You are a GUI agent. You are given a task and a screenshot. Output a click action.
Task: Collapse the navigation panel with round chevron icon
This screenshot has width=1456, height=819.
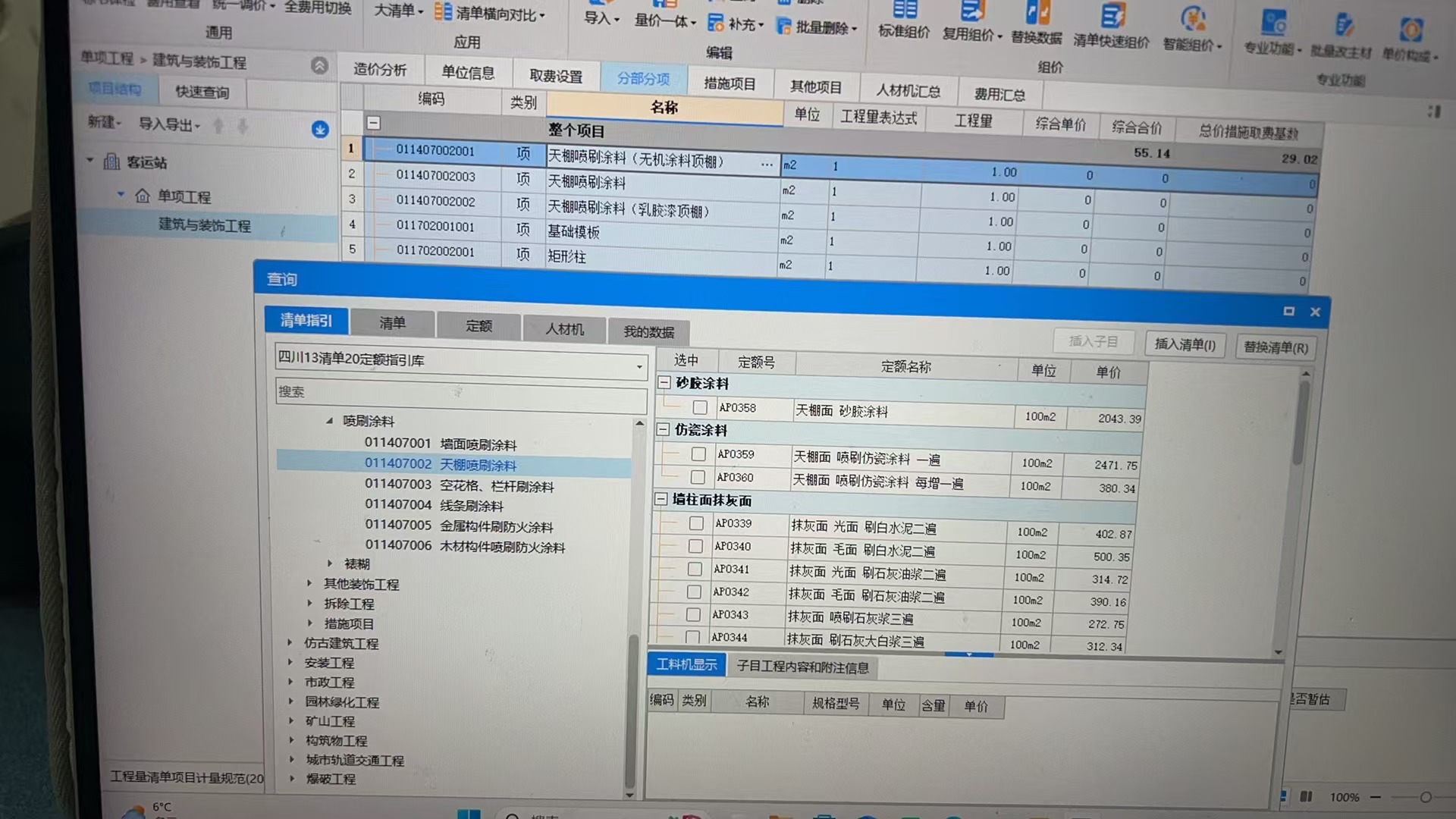coord(320,66)
